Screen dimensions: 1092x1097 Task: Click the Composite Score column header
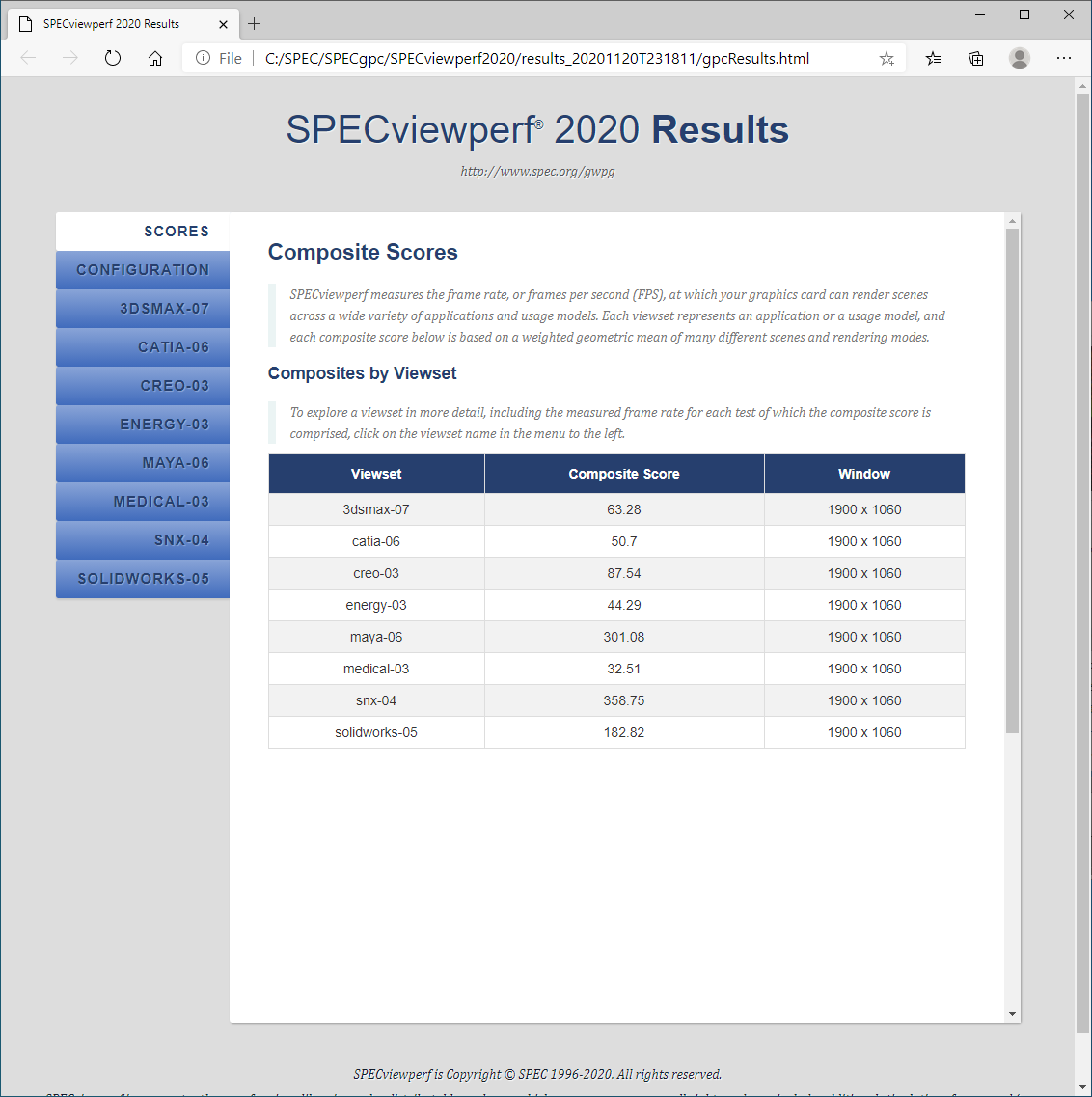(x=624, y=474)
